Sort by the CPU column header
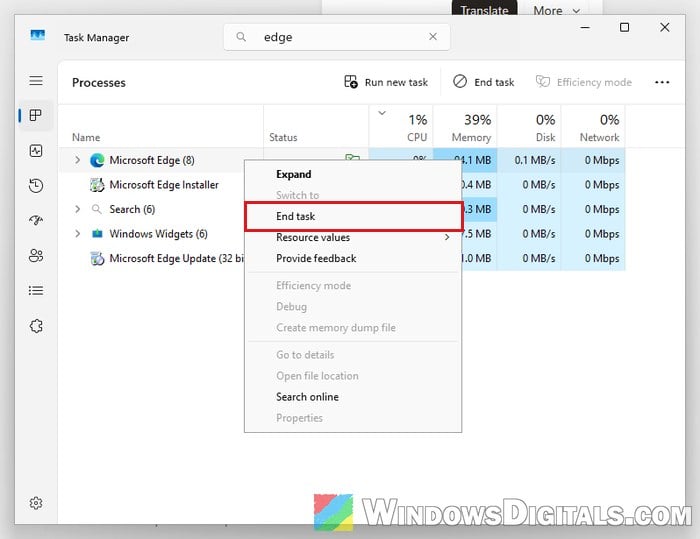700x539 pixels. click(401, 126)
